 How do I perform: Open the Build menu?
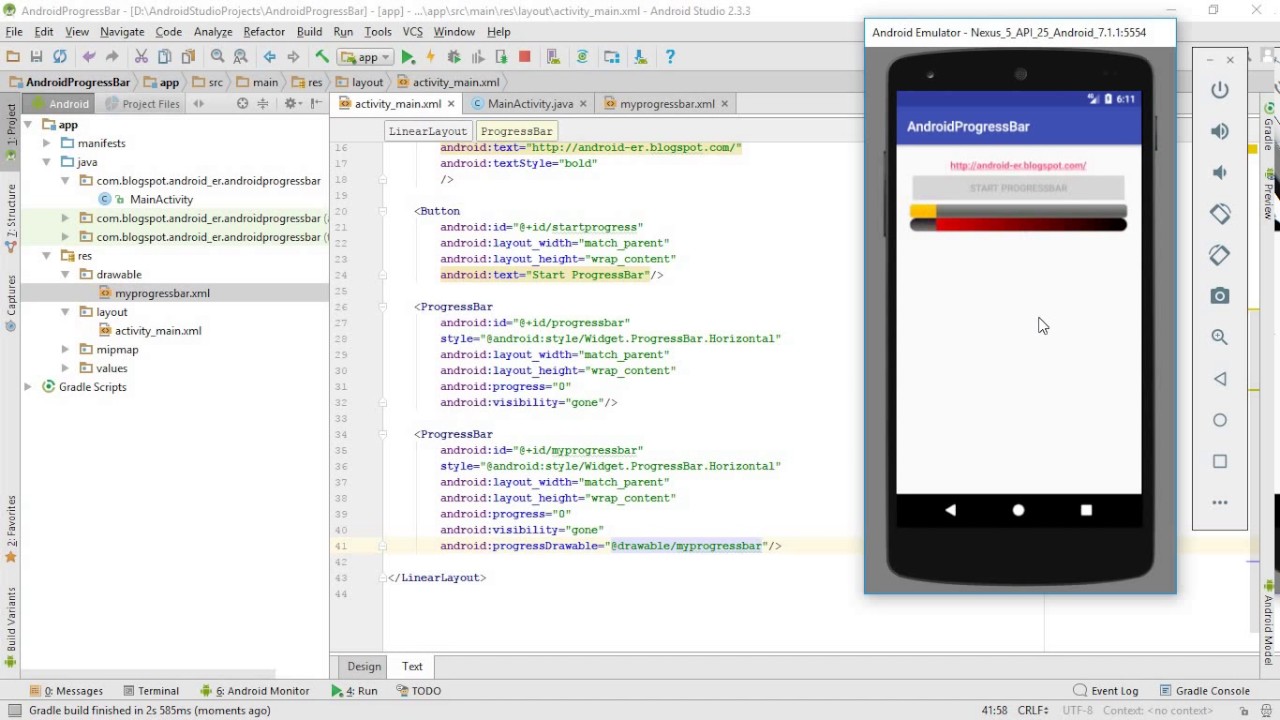pos(309,32)
